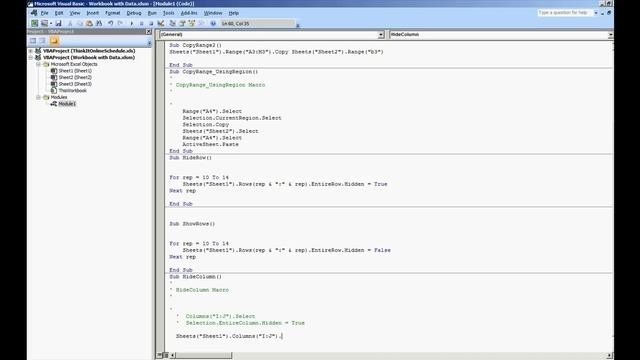
Task: Click the horizontal scrollbar right arrow
Action: [610, 356]
